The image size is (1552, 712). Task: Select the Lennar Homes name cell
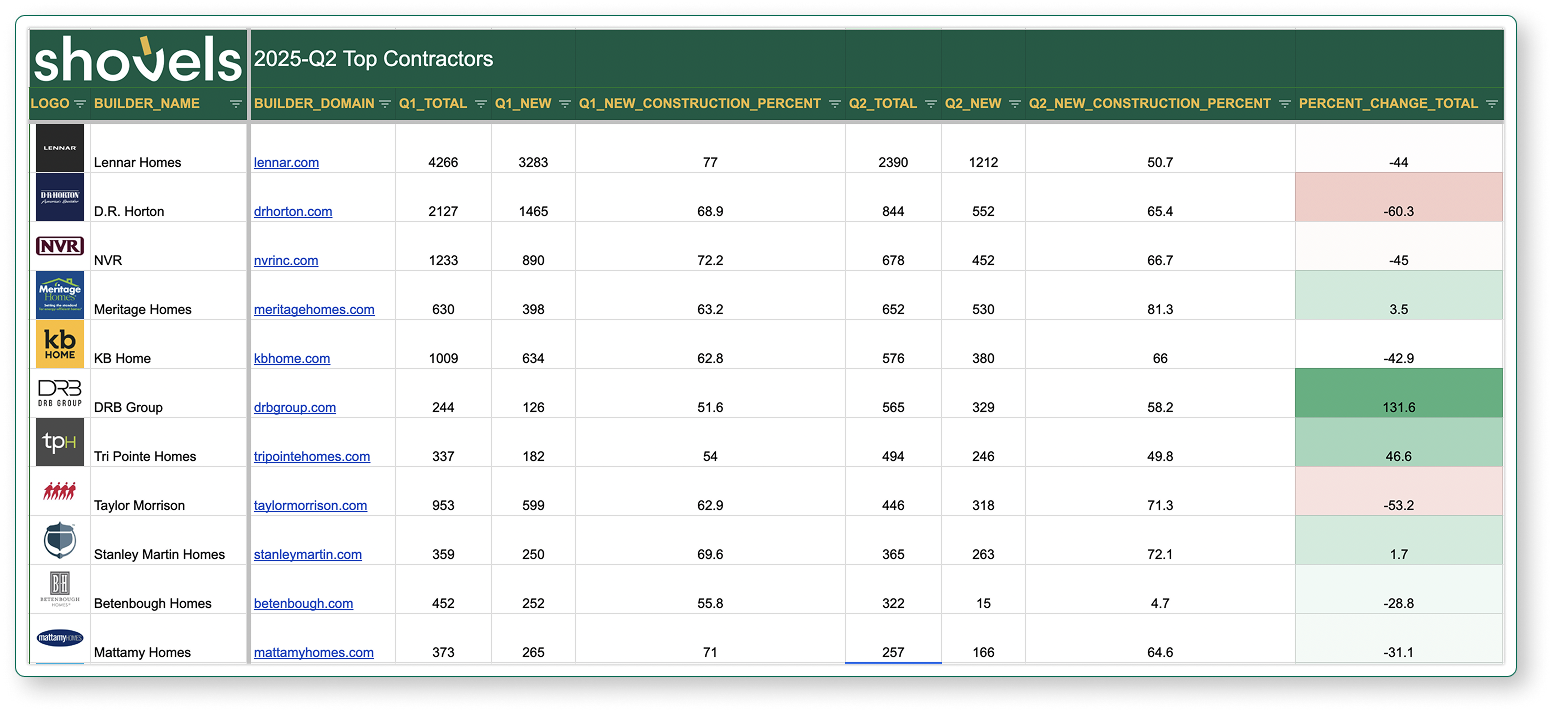[169, 148]
